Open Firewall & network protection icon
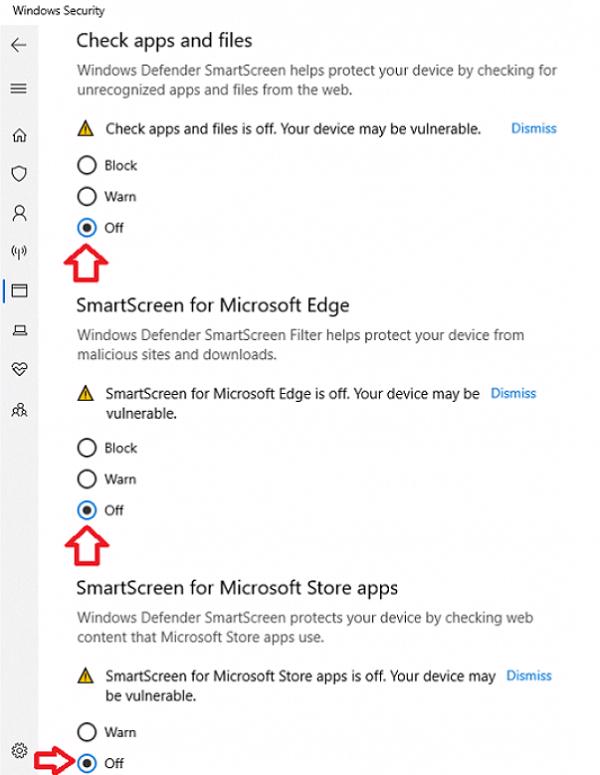Image resolution: width=600 pixels, height=775 pixels. click(x=19, y=252)
